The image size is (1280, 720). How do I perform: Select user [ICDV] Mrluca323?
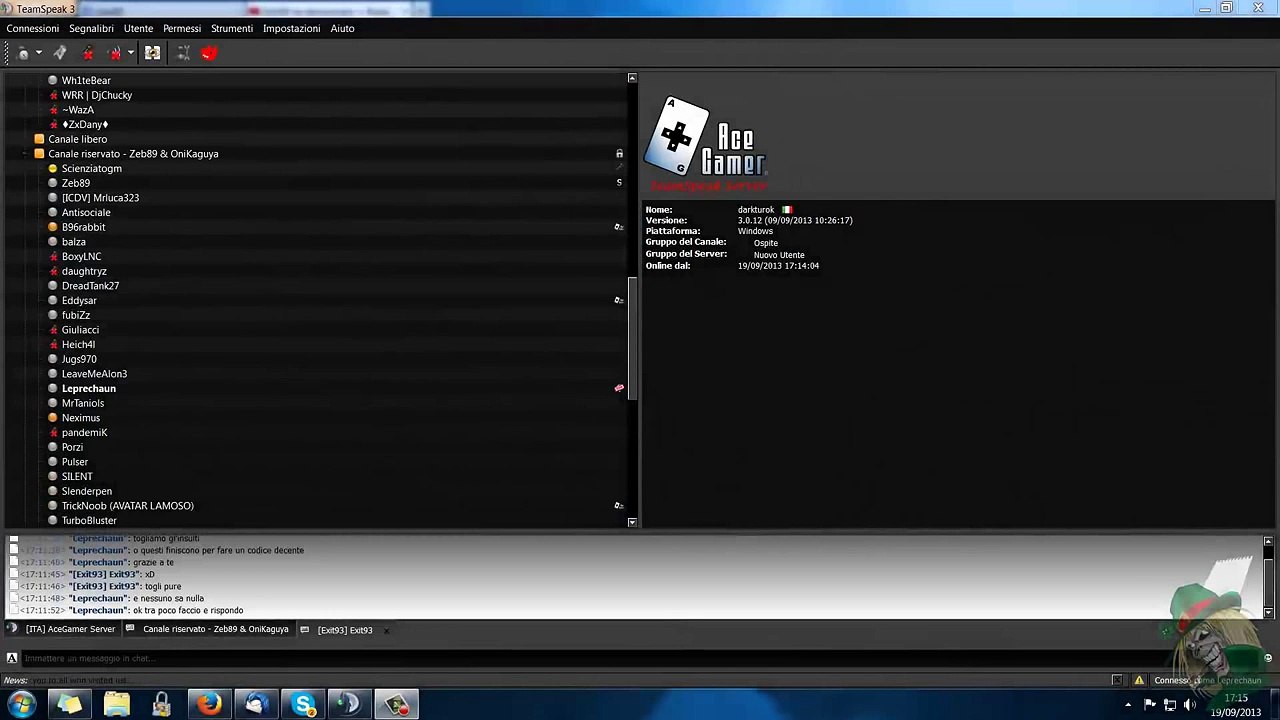click(100, 198)
